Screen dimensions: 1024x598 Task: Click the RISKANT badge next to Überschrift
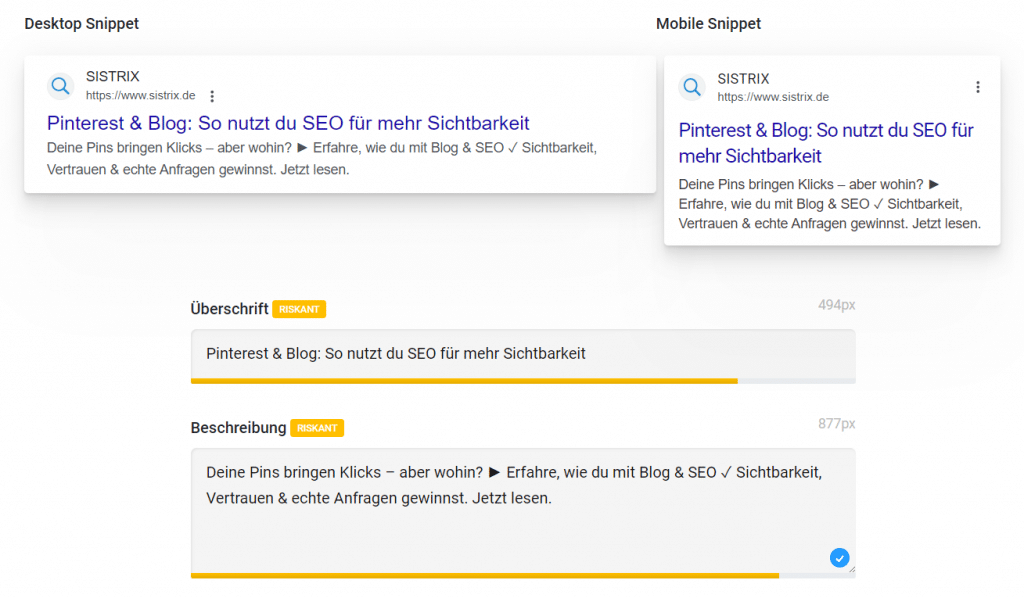pyautogui.click(x=299, y=310)
